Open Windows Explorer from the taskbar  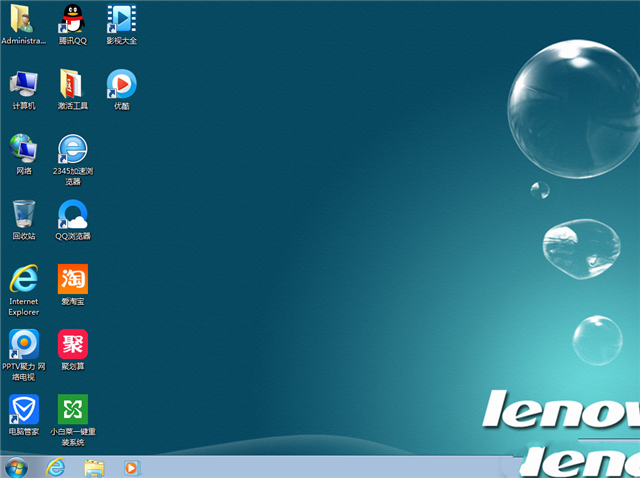(94, 468)
